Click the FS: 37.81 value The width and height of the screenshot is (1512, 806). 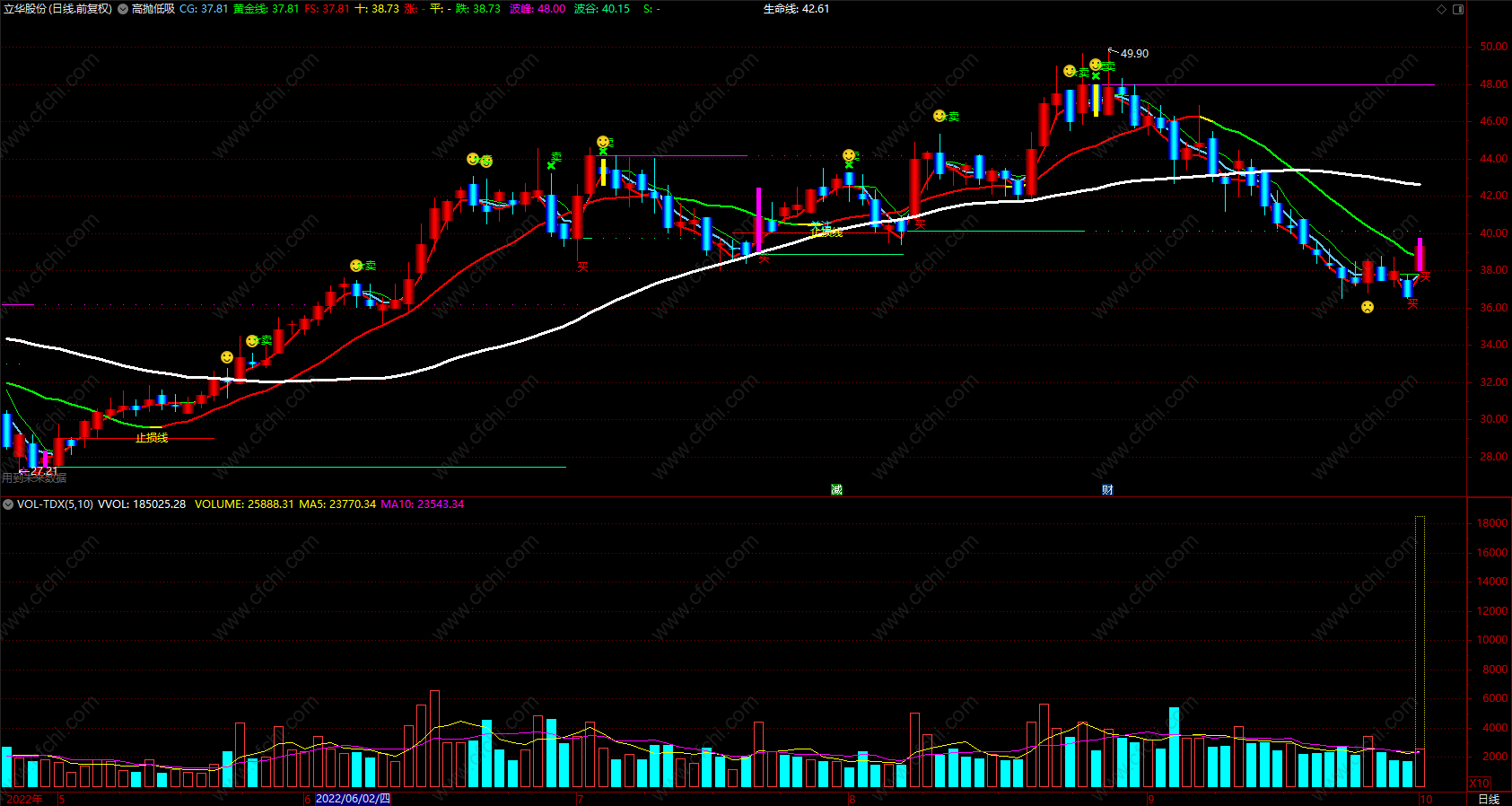328,9
